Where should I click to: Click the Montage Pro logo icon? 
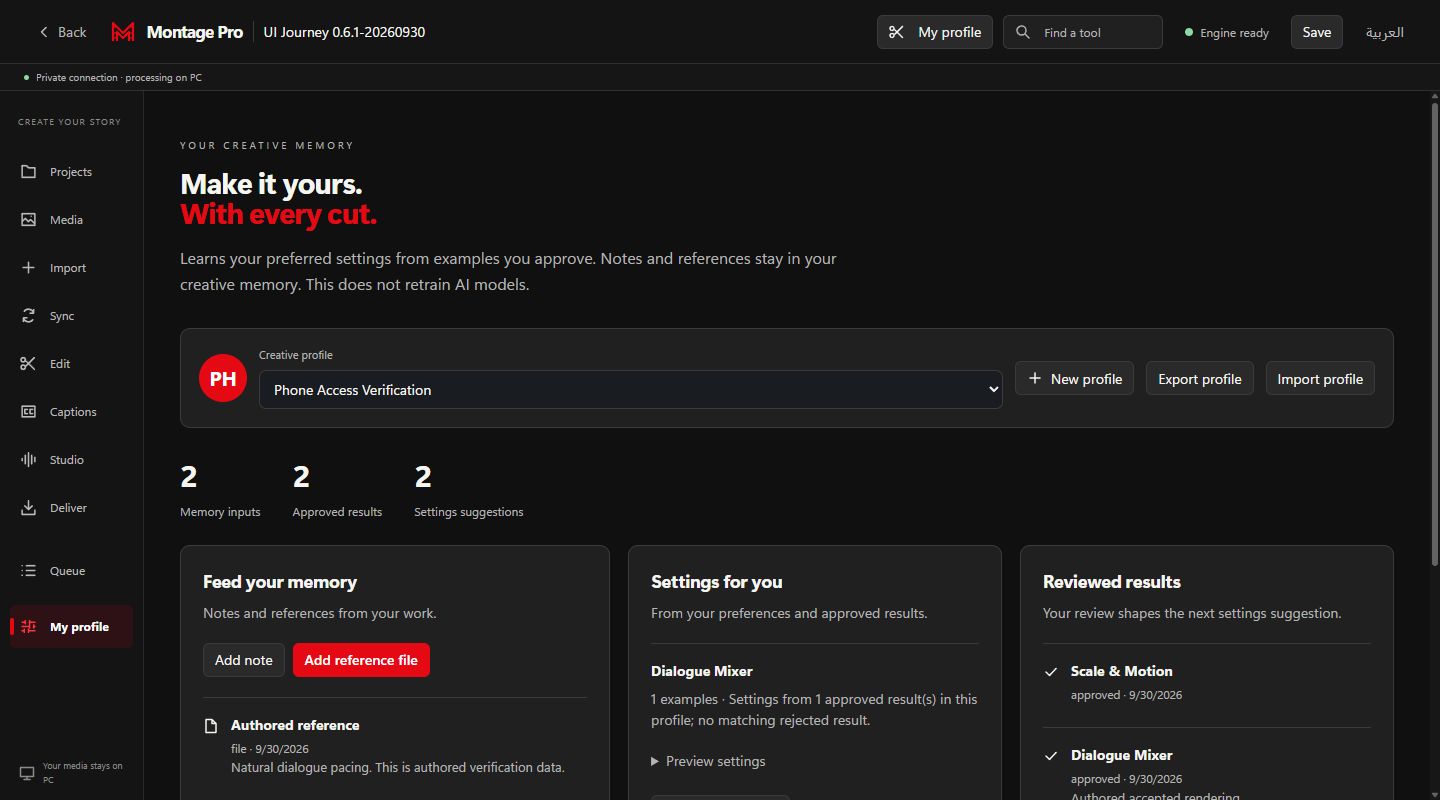click(123, 32)
